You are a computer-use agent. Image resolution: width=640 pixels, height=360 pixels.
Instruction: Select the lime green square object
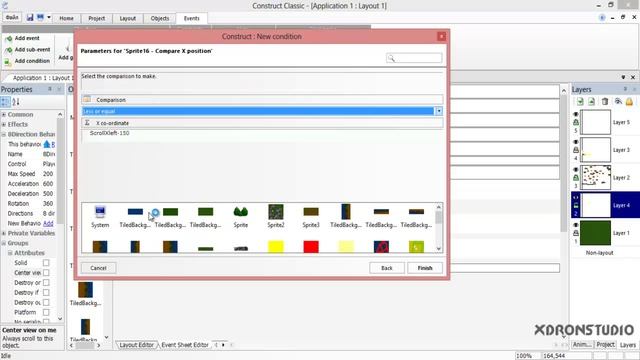416,247
